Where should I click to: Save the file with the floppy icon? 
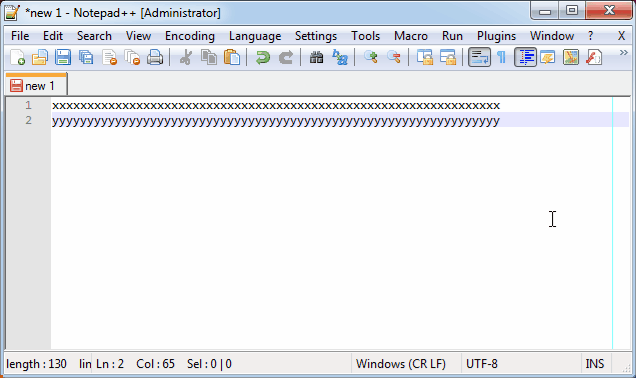[x=63, y=57]
